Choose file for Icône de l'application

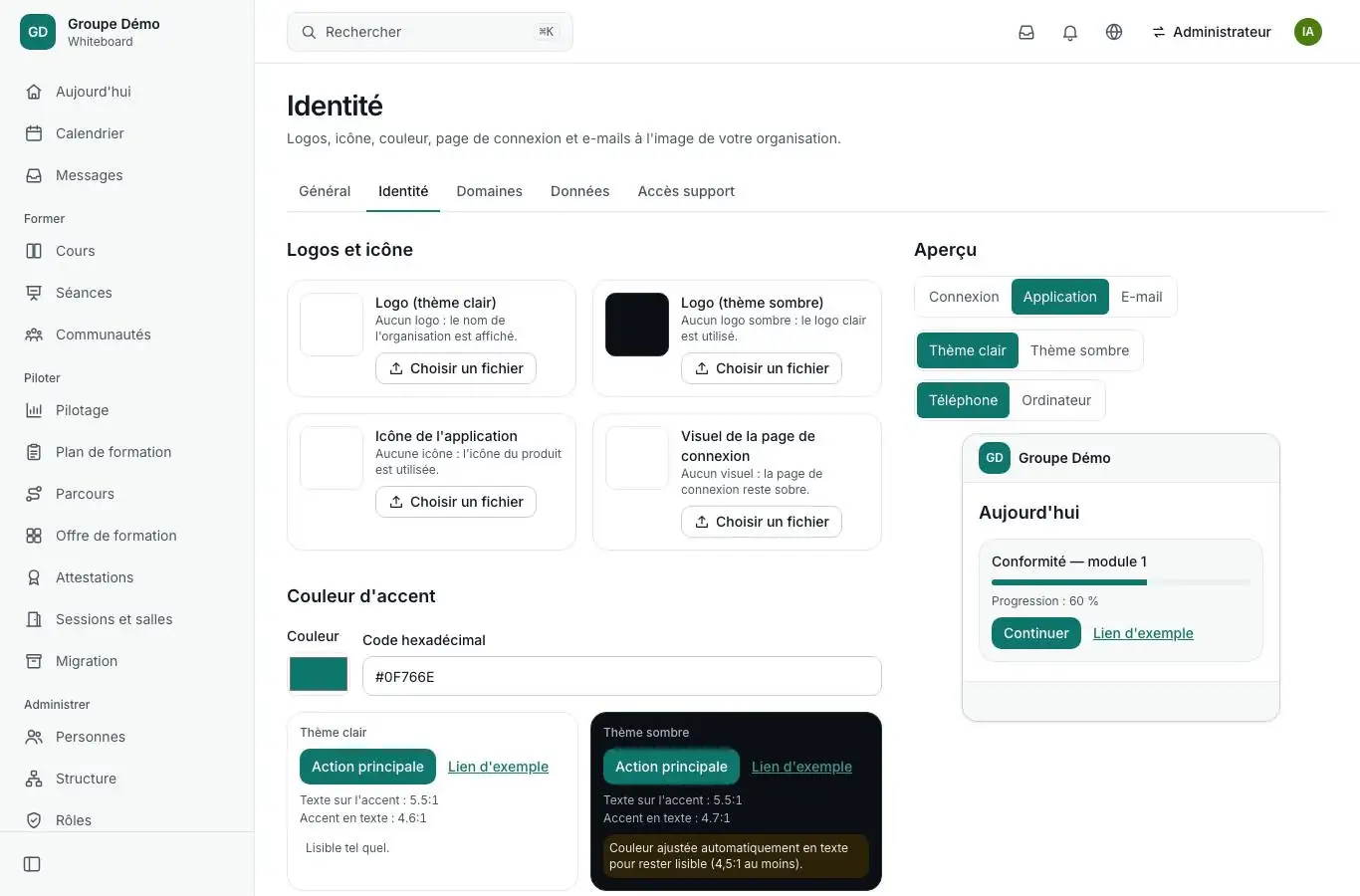coord(456,502)
